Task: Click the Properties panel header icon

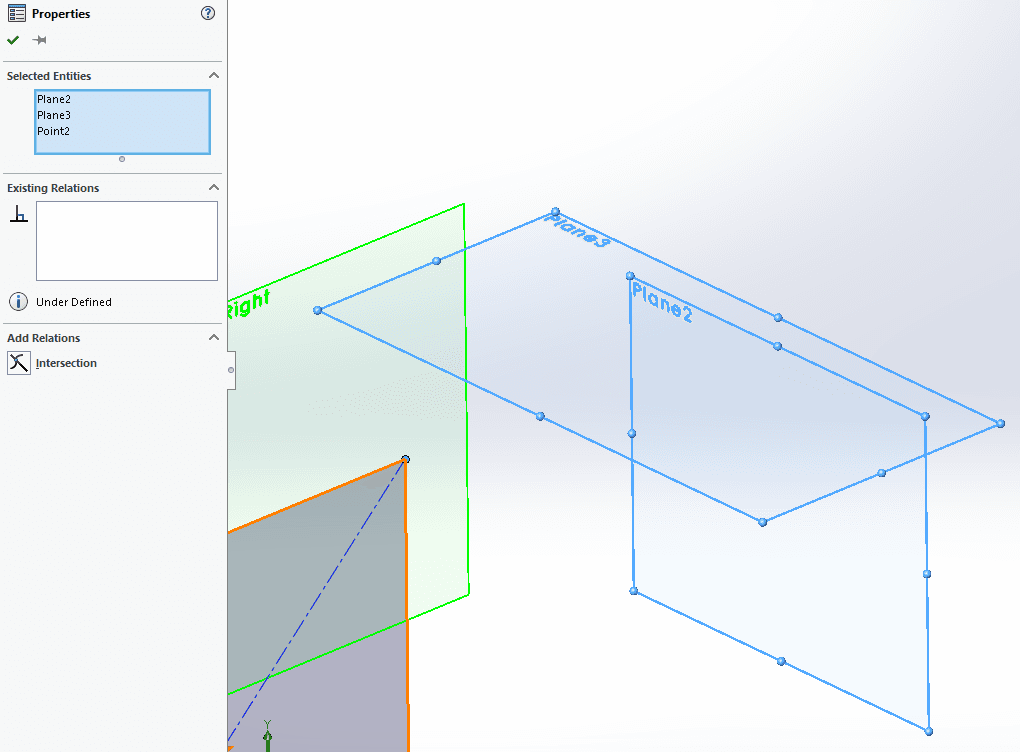Action: (17, 14)
